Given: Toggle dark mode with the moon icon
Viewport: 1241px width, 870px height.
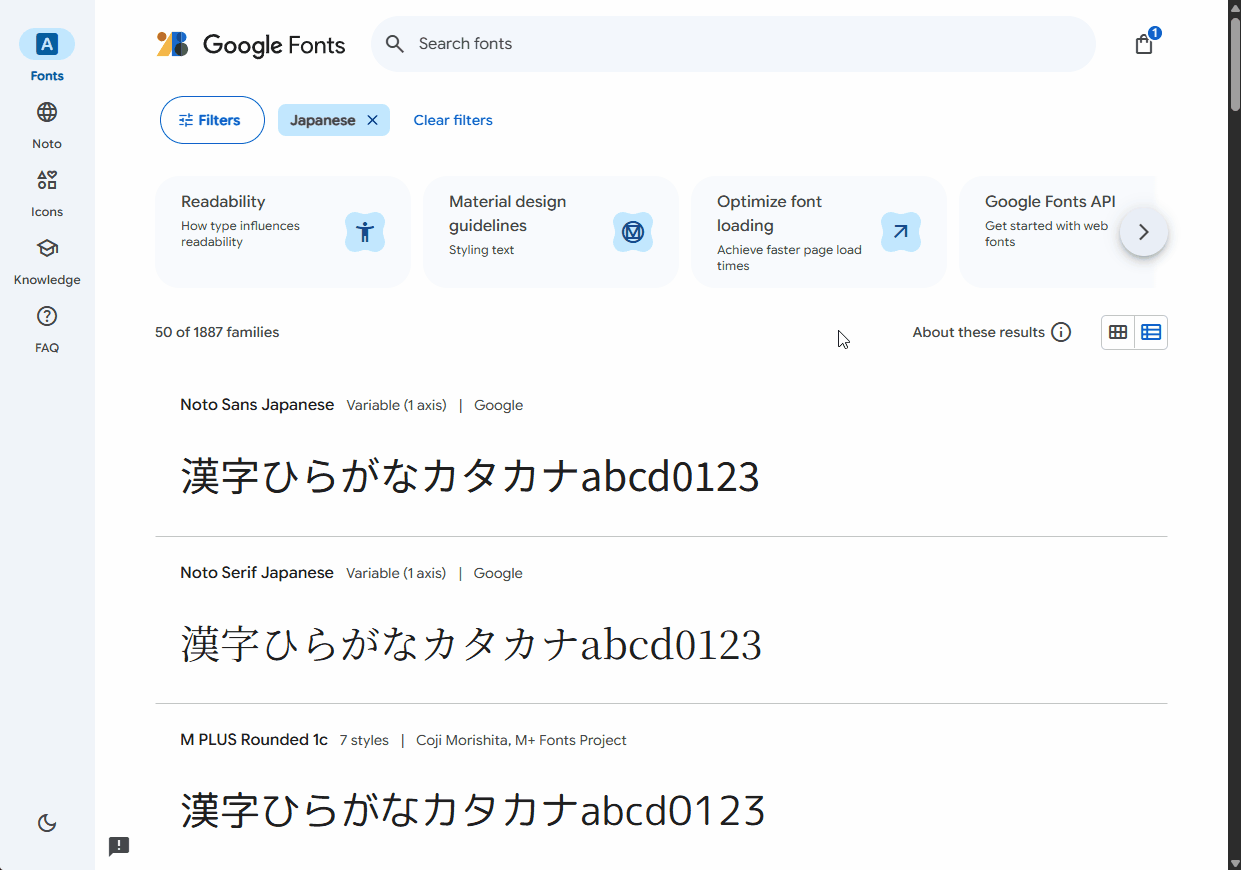Looking at the screenshot, I should [x=47, y=822].
